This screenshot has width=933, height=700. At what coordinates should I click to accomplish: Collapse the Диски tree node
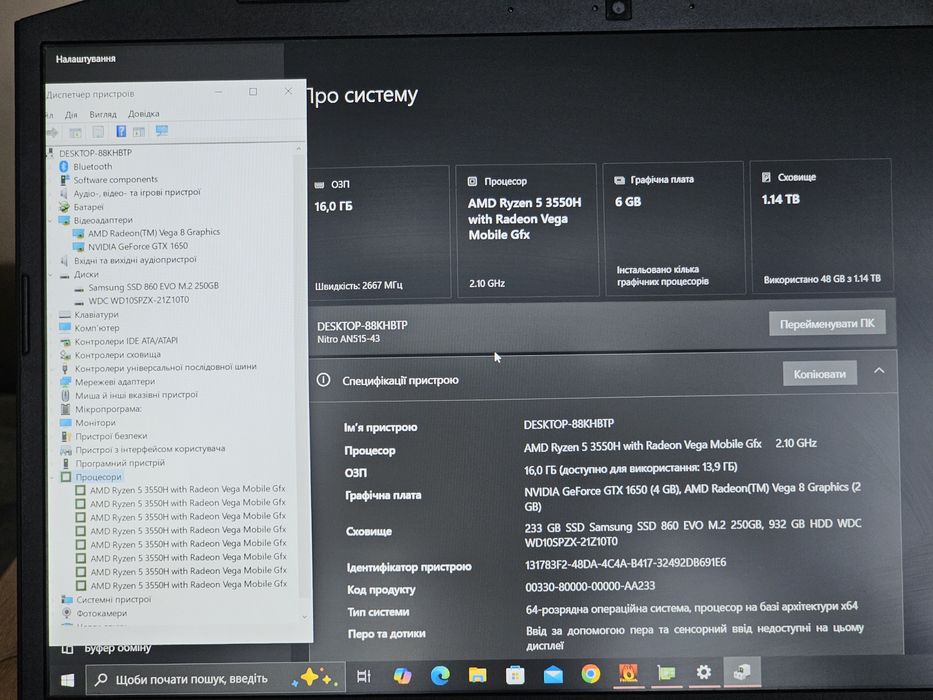[51, 275]
